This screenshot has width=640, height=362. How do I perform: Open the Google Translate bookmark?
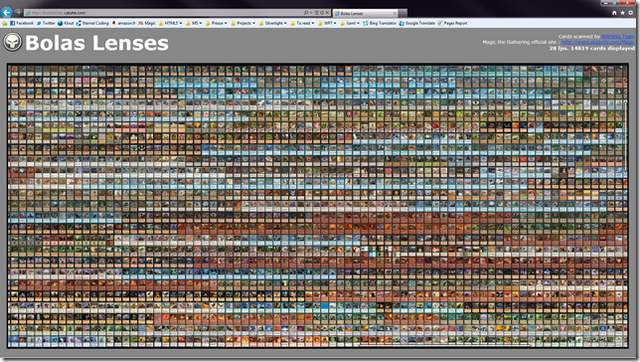point(417,23)
